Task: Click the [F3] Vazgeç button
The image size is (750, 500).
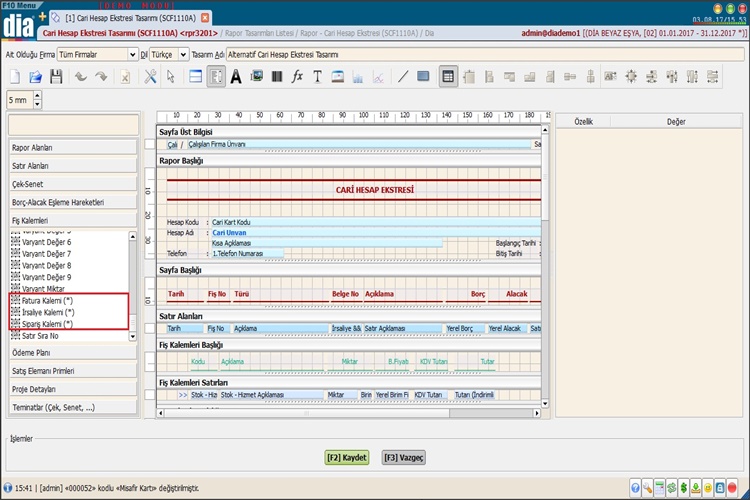Action: (404, 457)
